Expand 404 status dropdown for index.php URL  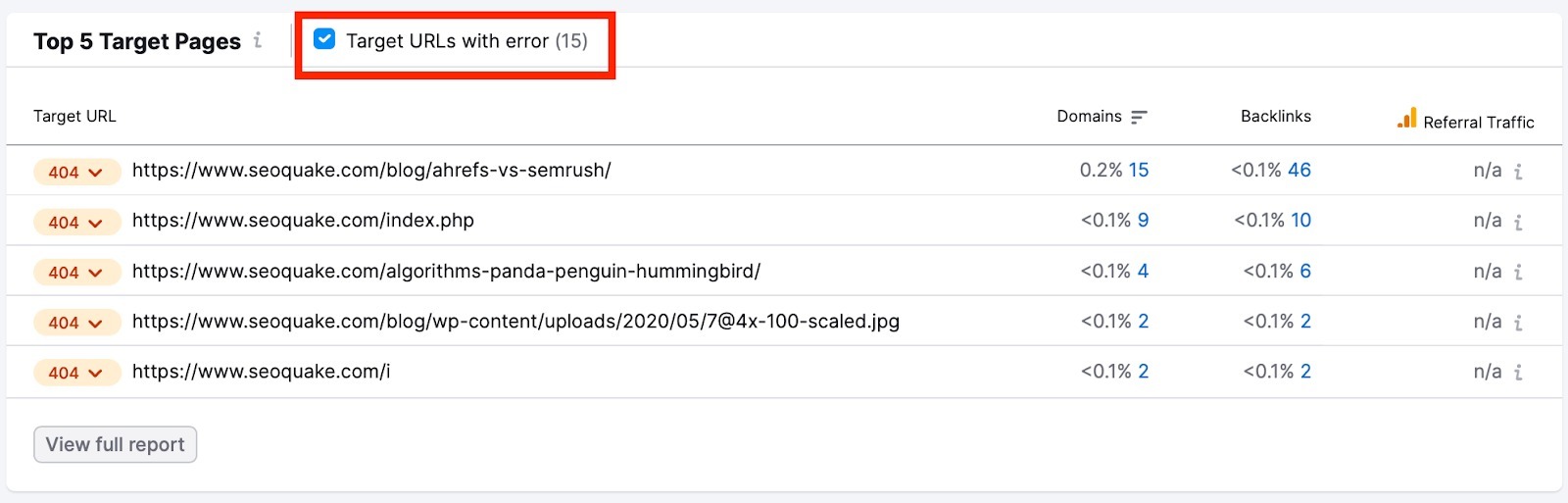(76, 223)
